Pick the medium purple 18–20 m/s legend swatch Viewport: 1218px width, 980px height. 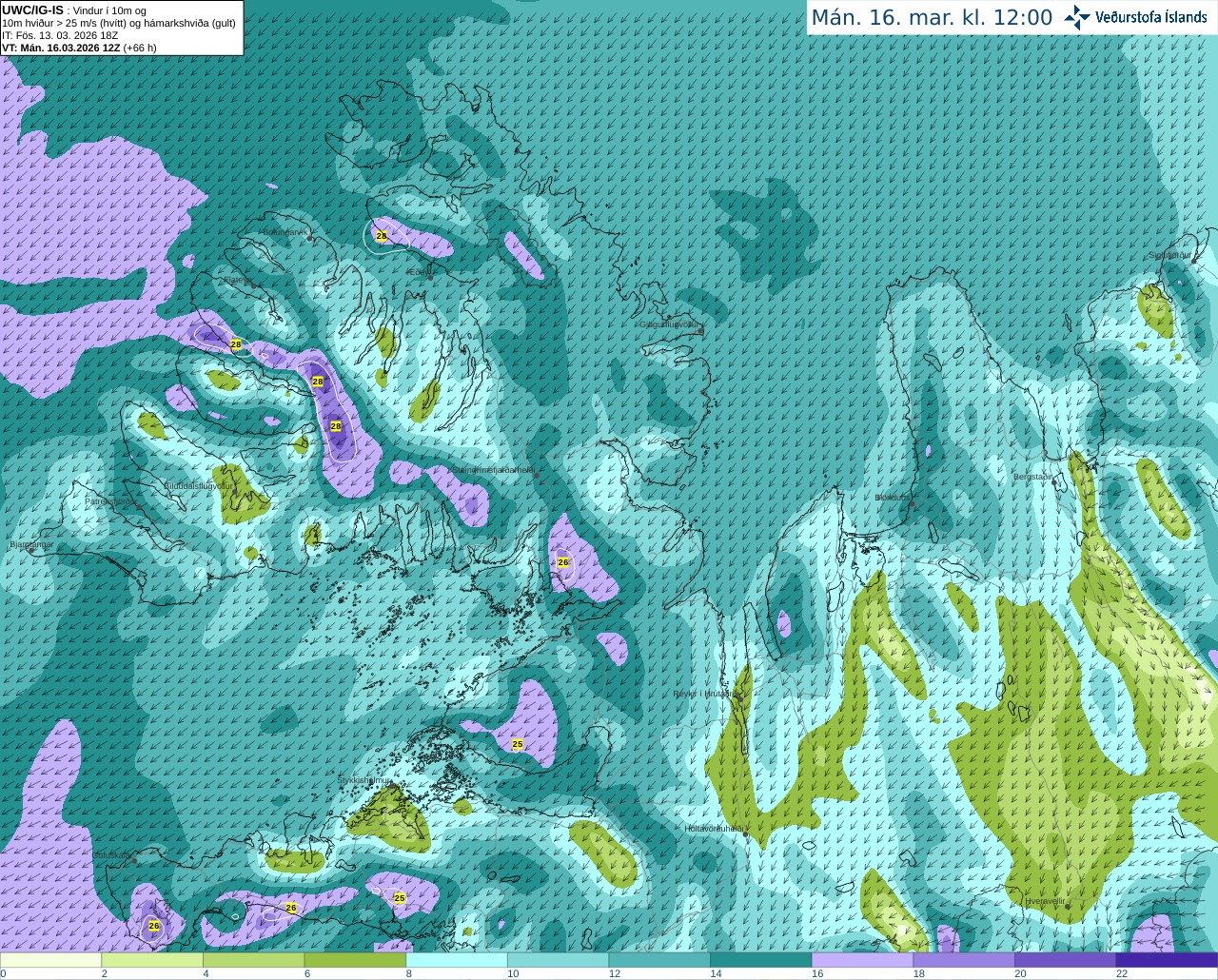(x=964, y=960)
